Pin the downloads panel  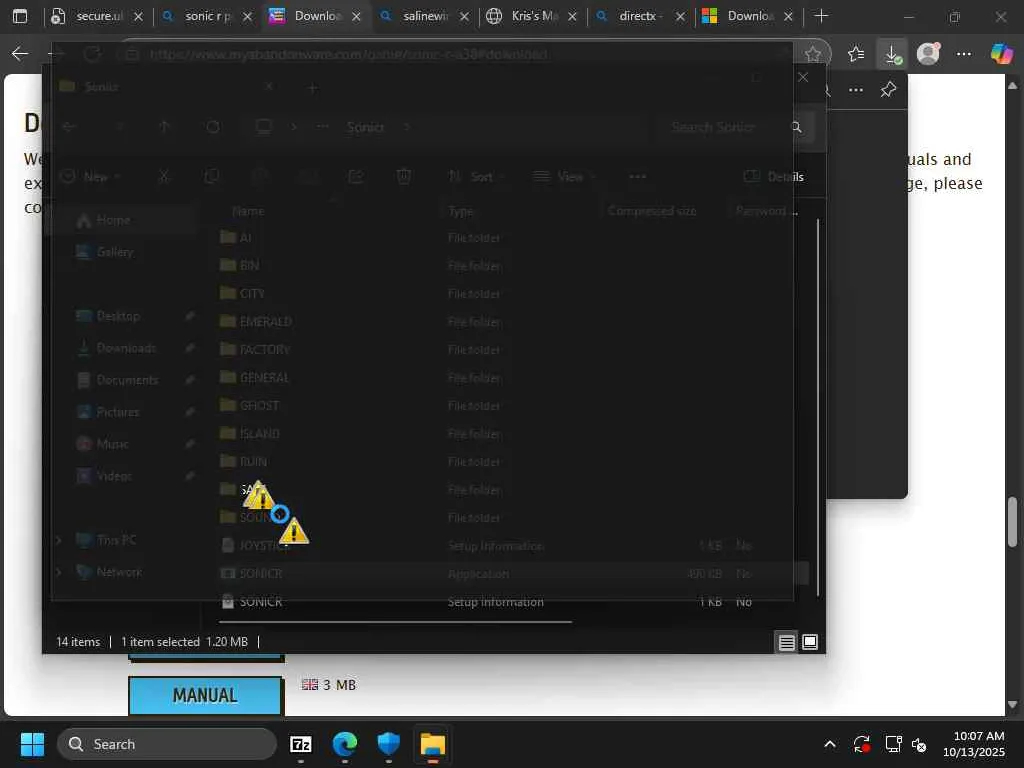888,89
